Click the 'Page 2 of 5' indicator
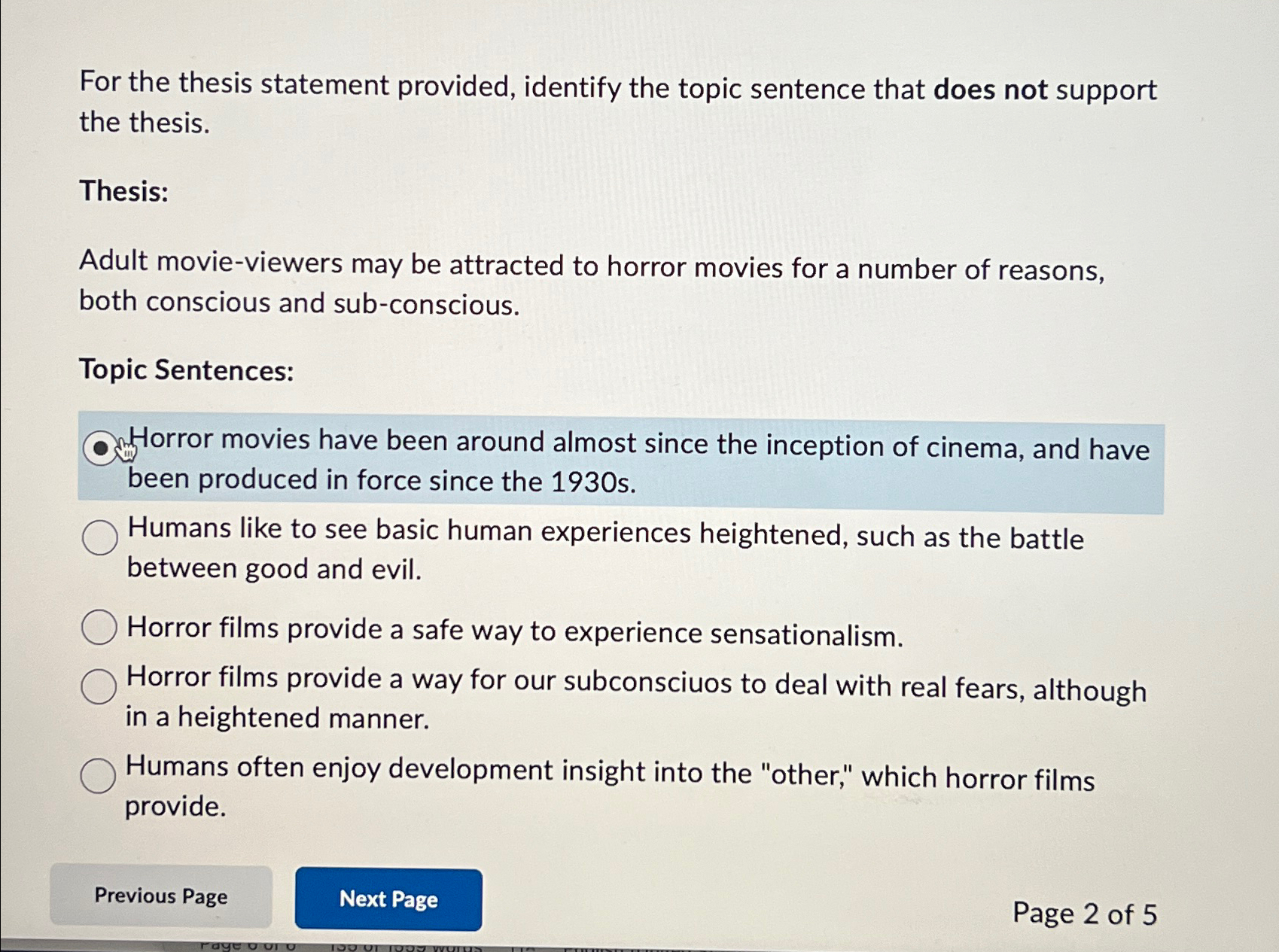The width and height of the screenshot is (1279, 952). [1085, 912]
